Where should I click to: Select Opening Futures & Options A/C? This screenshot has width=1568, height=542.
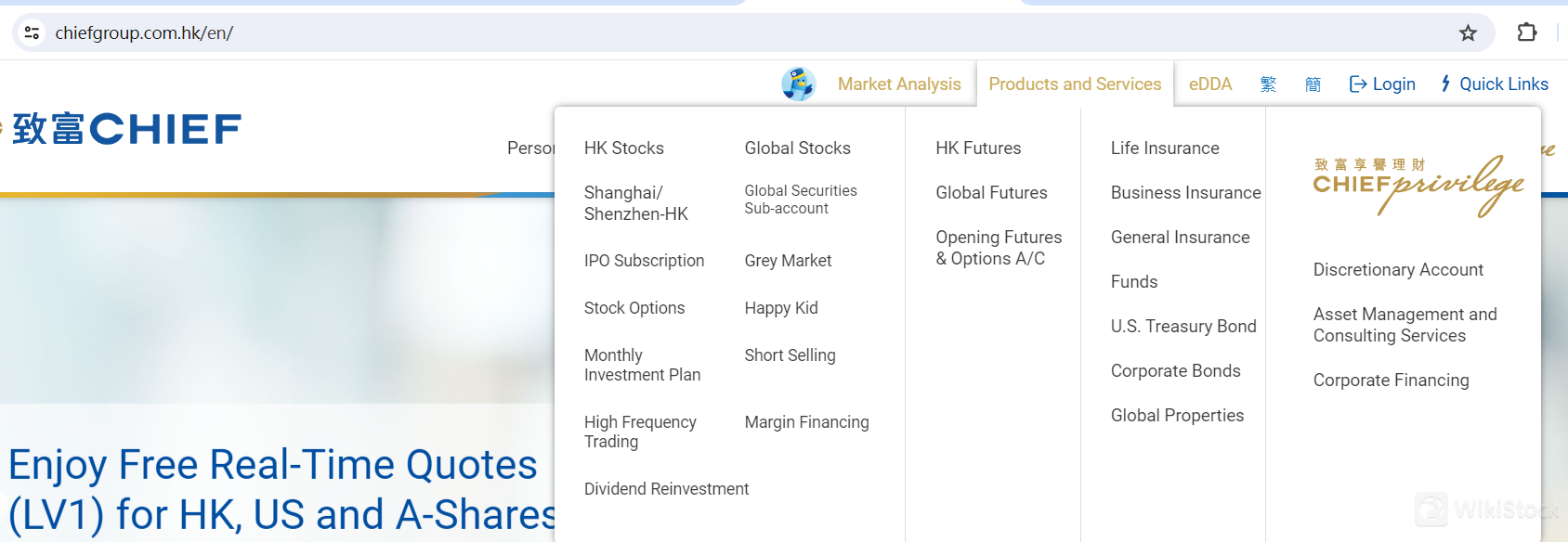pos(999,248)
